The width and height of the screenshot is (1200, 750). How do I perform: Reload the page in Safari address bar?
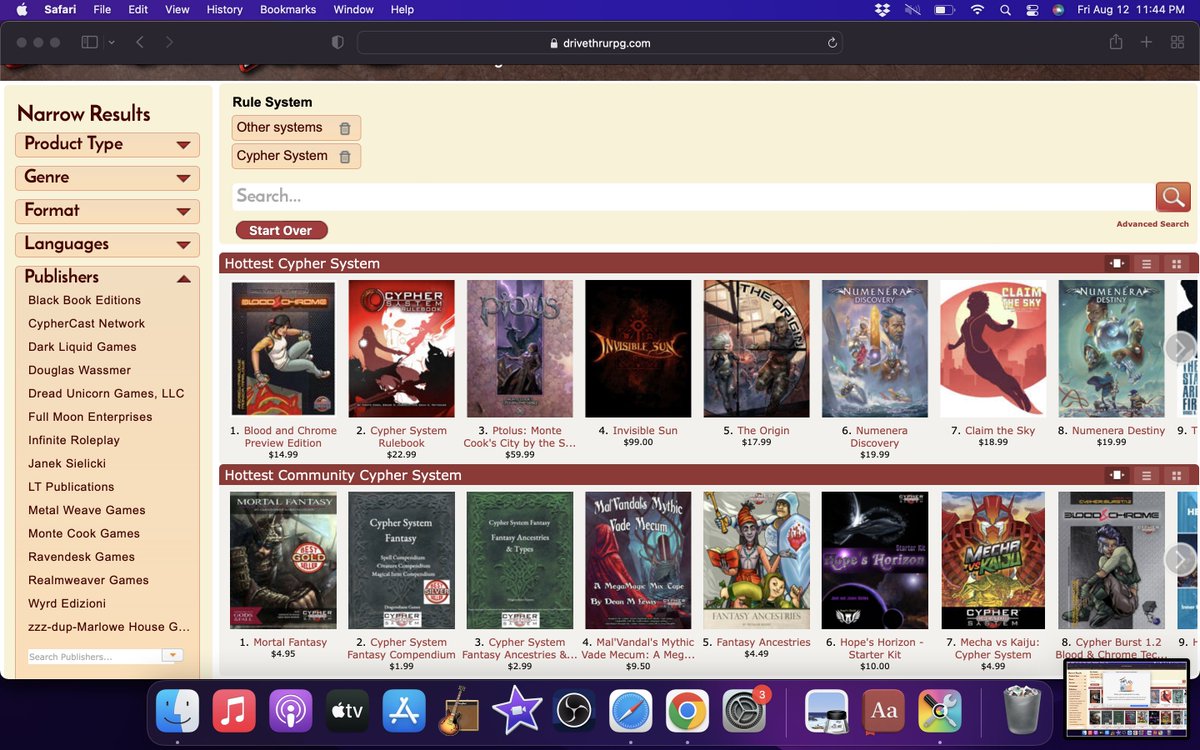click(x=832, y=43)
